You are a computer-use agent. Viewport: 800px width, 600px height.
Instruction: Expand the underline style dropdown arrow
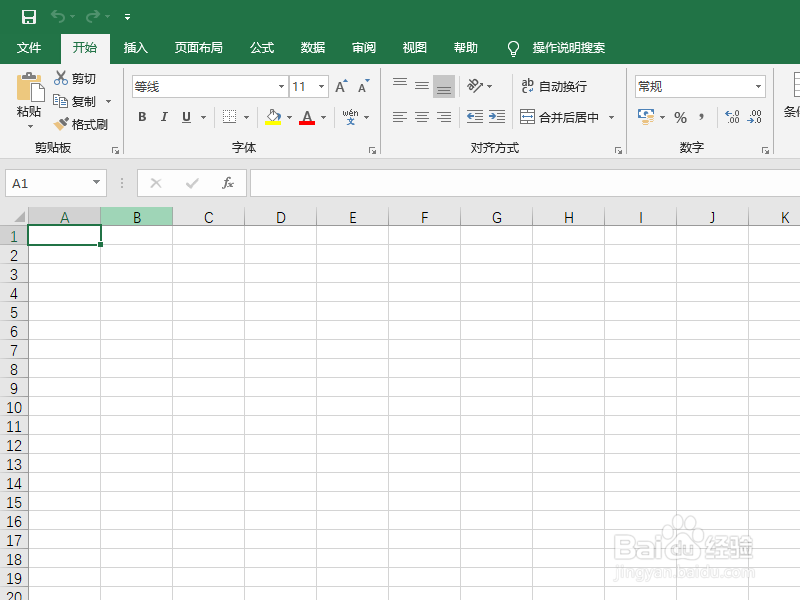tap(203, 117)
